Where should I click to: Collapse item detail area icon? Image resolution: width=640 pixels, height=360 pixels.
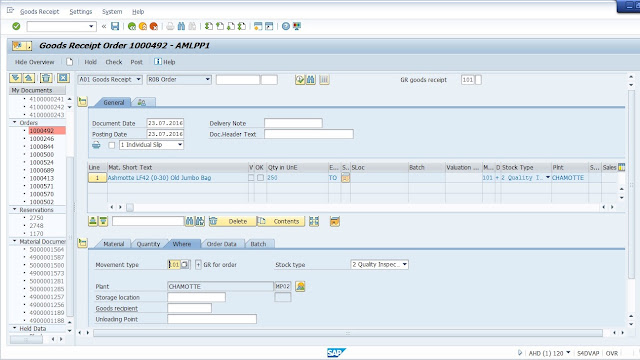click(x=82, y=243)
